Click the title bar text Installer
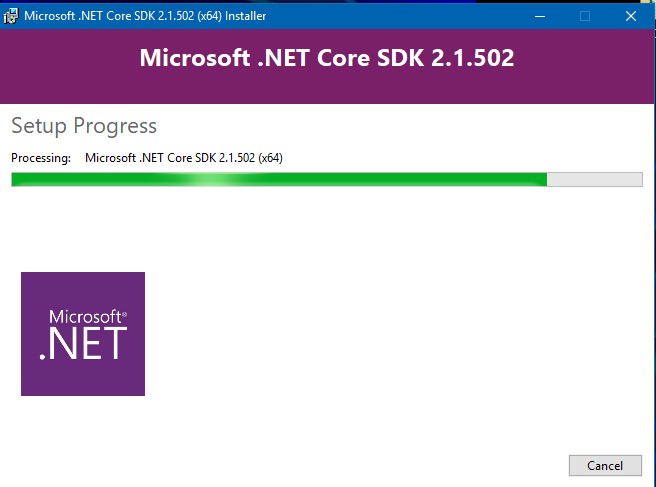 point(246,16)
